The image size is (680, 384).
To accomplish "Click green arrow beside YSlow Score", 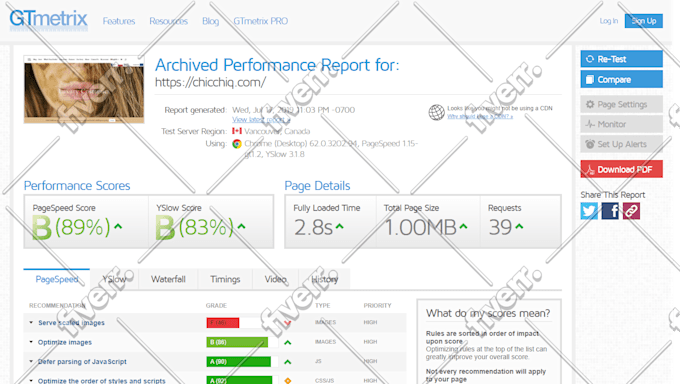I will [241, 226].
